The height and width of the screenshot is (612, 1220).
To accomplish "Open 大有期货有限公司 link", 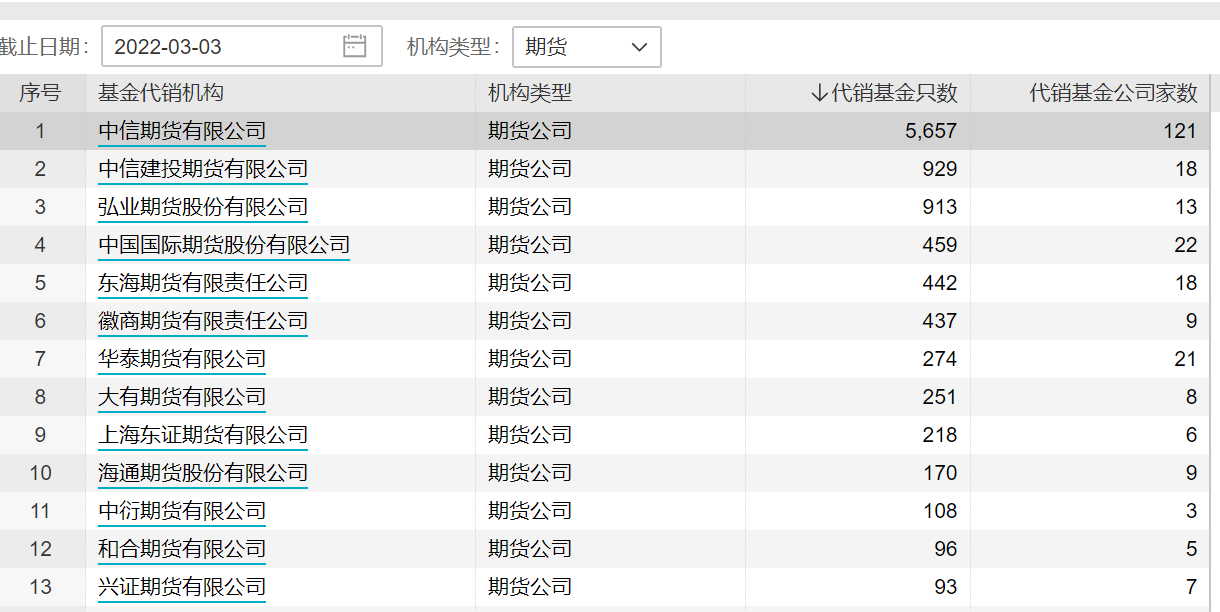I will [182, 397].
